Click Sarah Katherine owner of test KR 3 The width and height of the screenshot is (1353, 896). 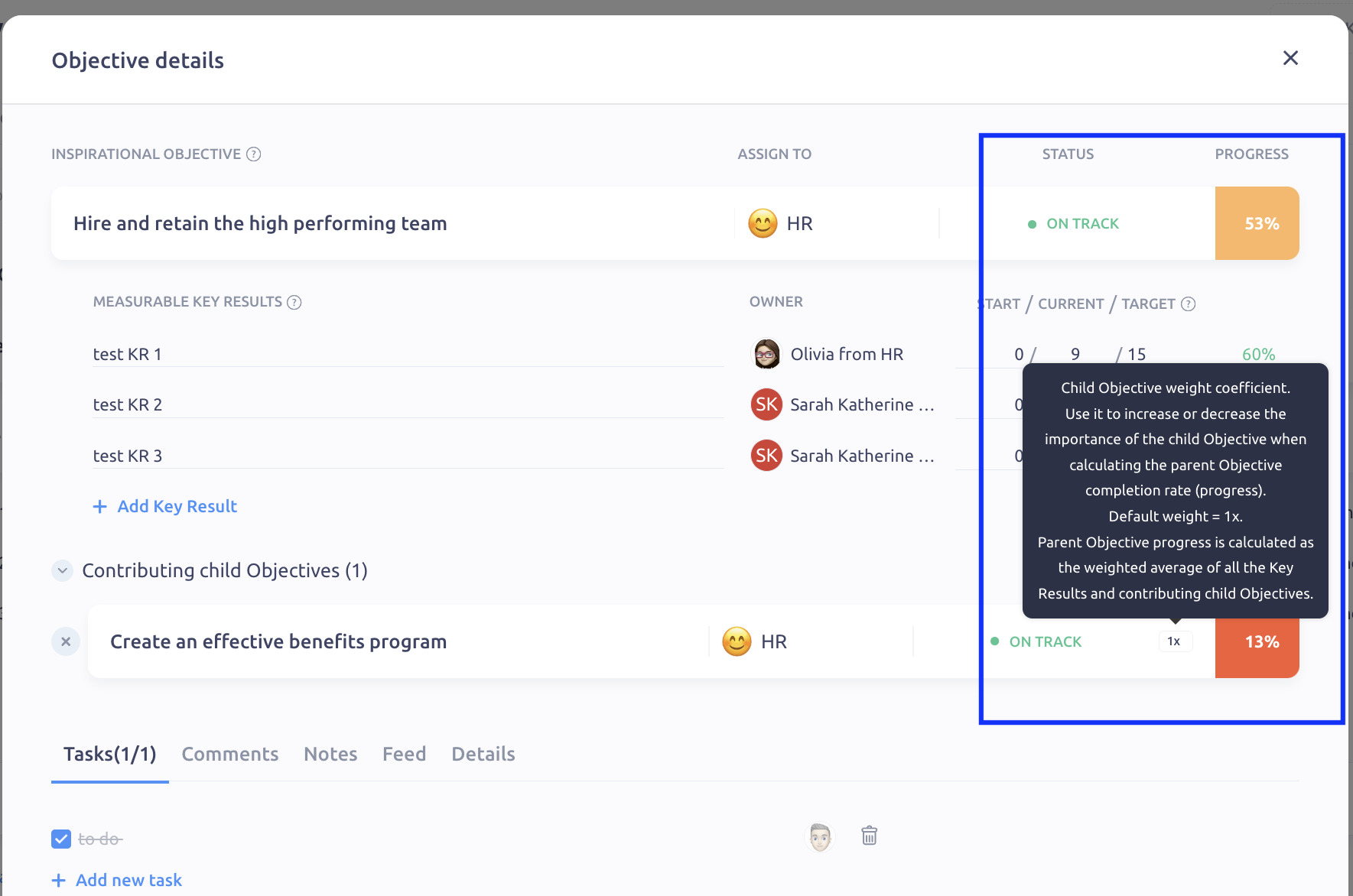click(x=862, y=456)
